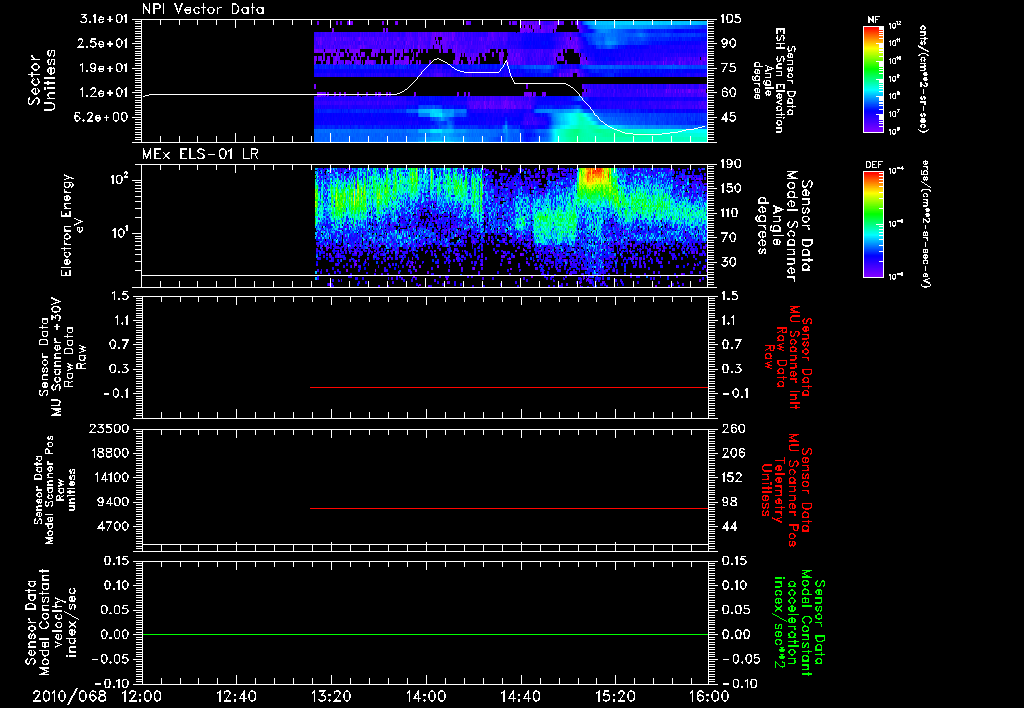The width and height of the screenshot is (1024, 708).
Task: Select the "MEx ELS-01 LR" panel title
Action: [199, 155]
